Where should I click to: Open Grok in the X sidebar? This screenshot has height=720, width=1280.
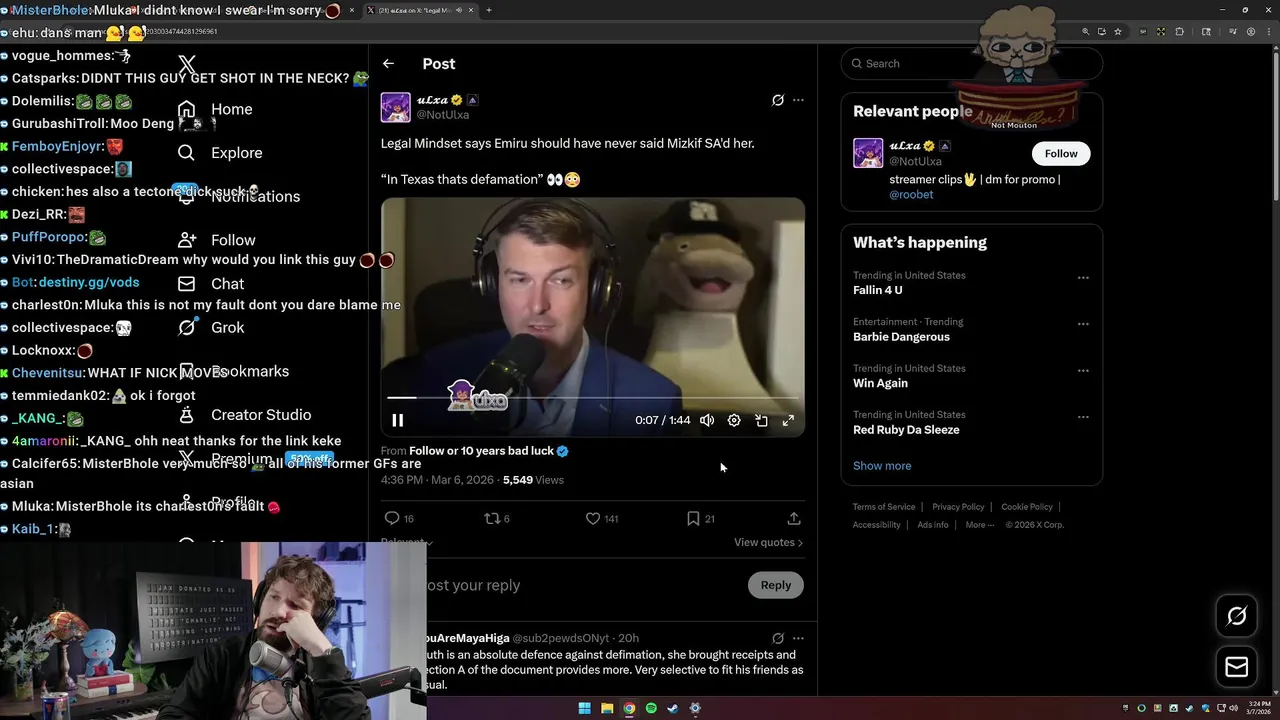click(211, 328)
